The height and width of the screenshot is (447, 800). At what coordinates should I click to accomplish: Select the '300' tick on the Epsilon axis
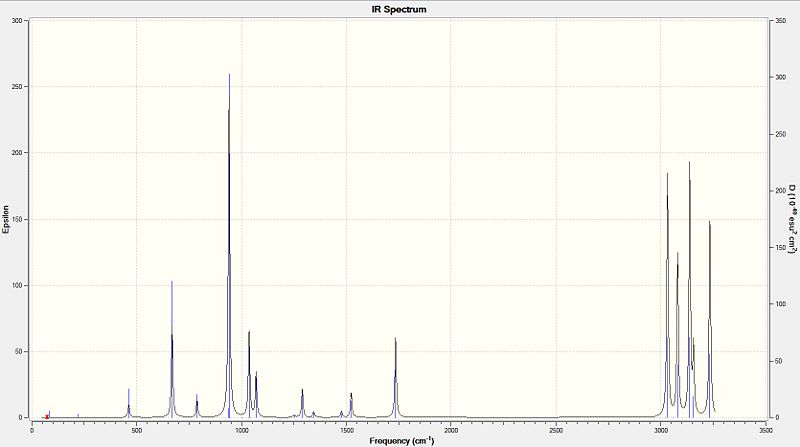tap(17, 21)
